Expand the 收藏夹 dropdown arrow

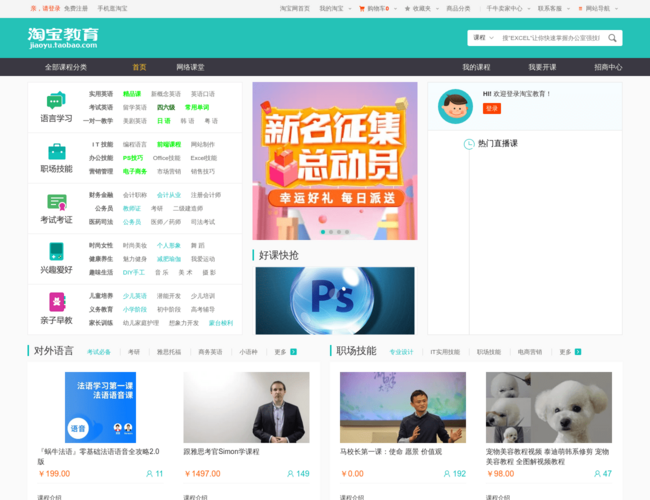point(437,9)
